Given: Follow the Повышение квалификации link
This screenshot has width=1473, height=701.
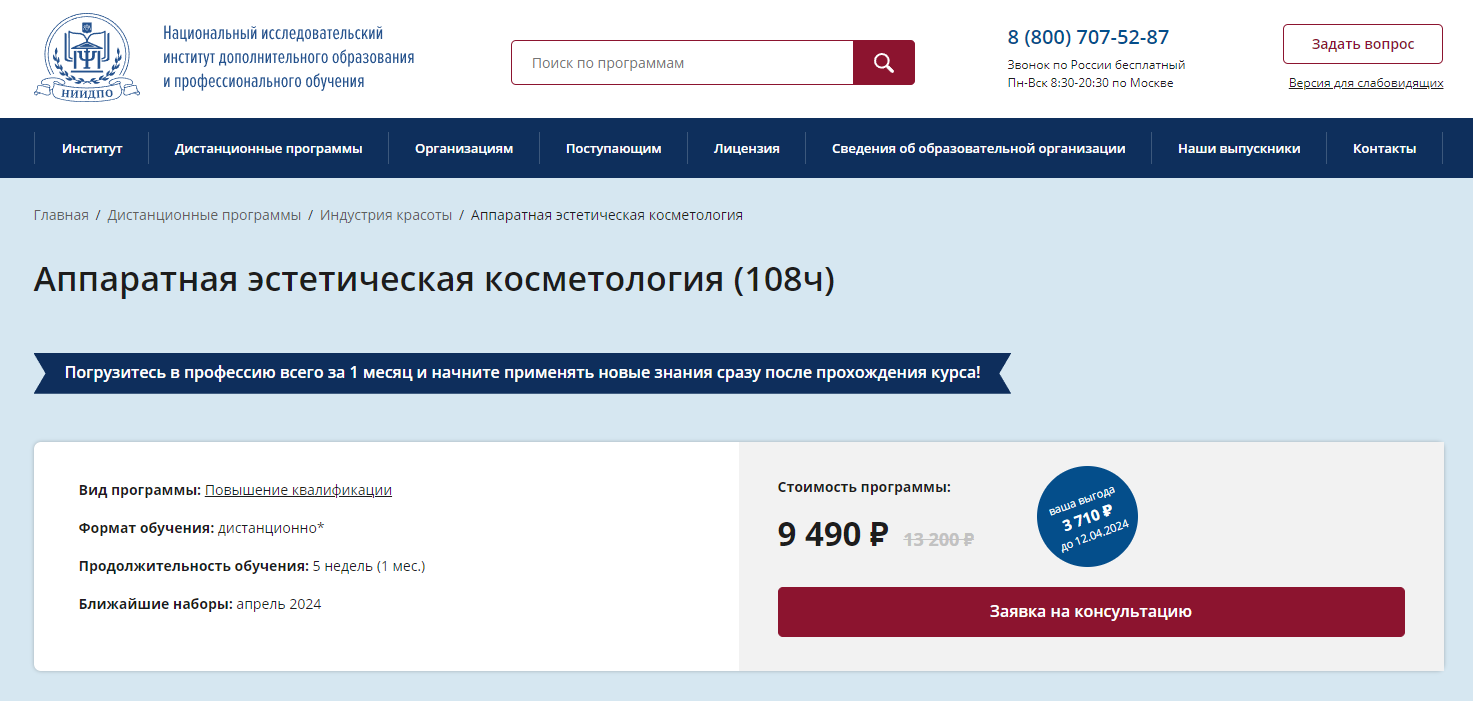Looking at the screenshot, I should [298, 490].
